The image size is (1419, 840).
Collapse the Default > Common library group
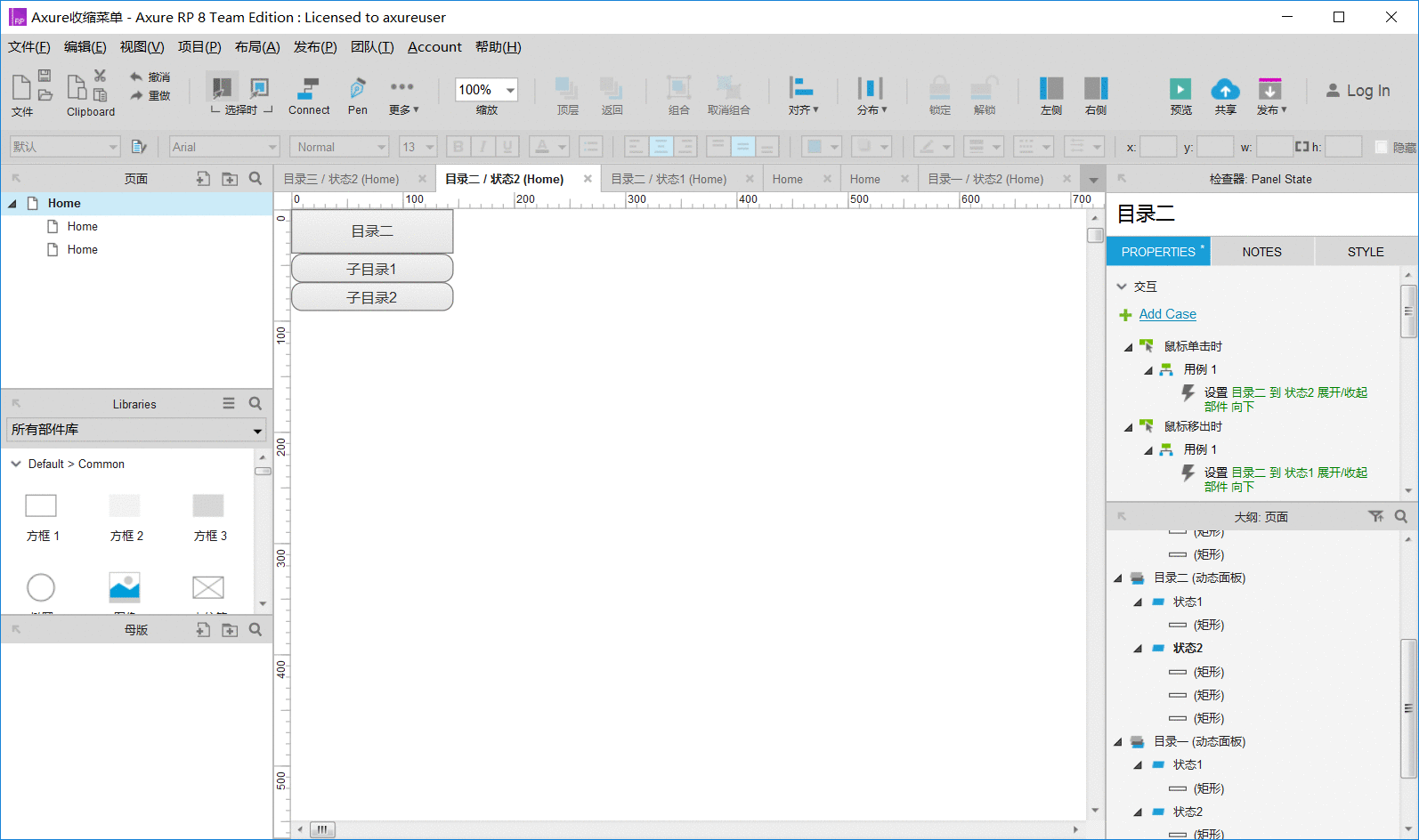(x=16, y=464)
